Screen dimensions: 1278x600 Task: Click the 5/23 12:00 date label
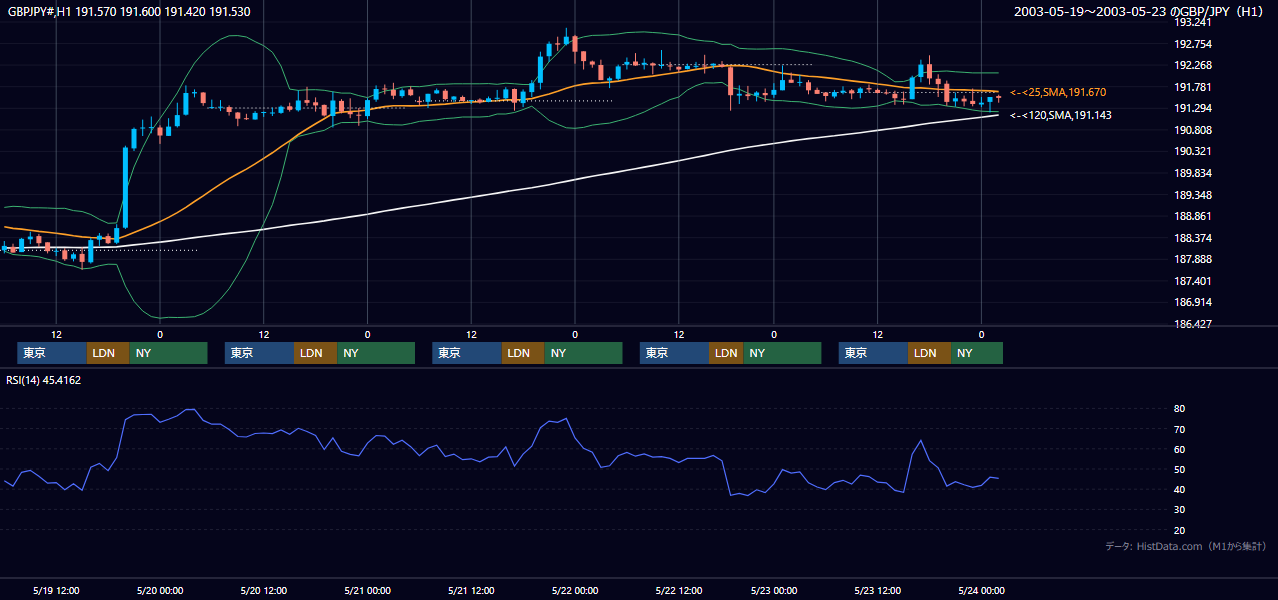point(878,590)
